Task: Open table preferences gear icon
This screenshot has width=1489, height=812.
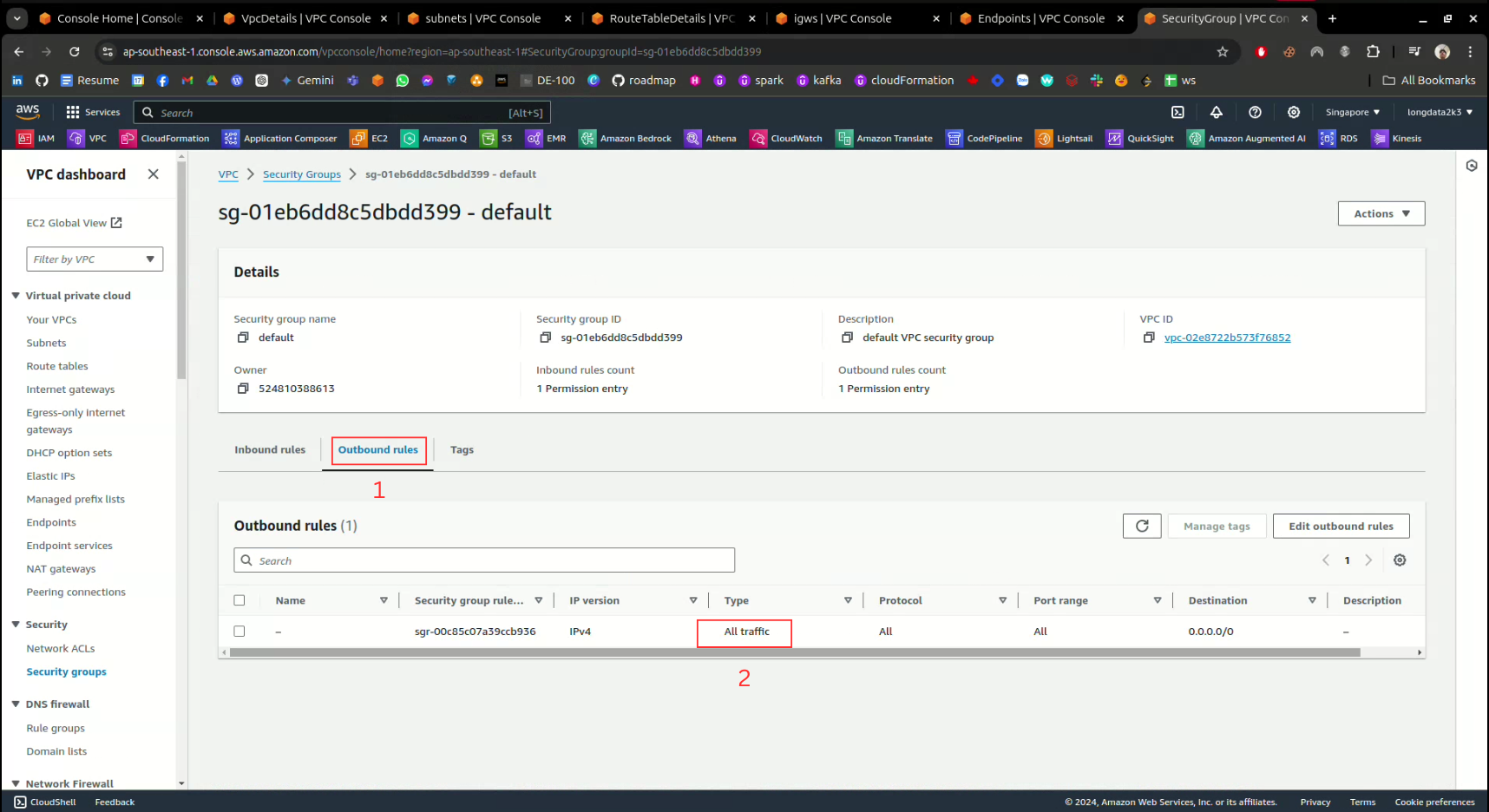Action: tap(1399, 560)
